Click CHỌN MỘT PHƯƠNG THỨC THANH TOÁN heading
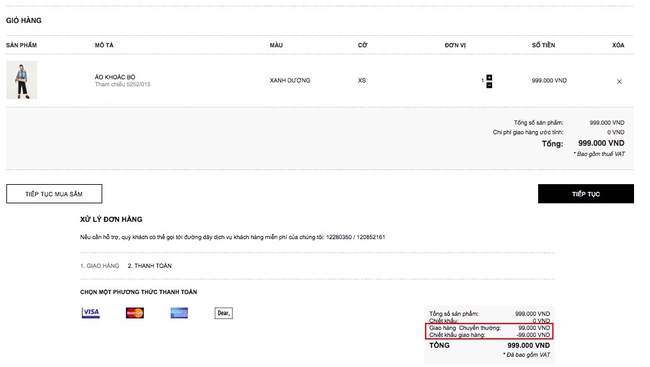This screenshot has height=367, width=650. tap(138, 292)
